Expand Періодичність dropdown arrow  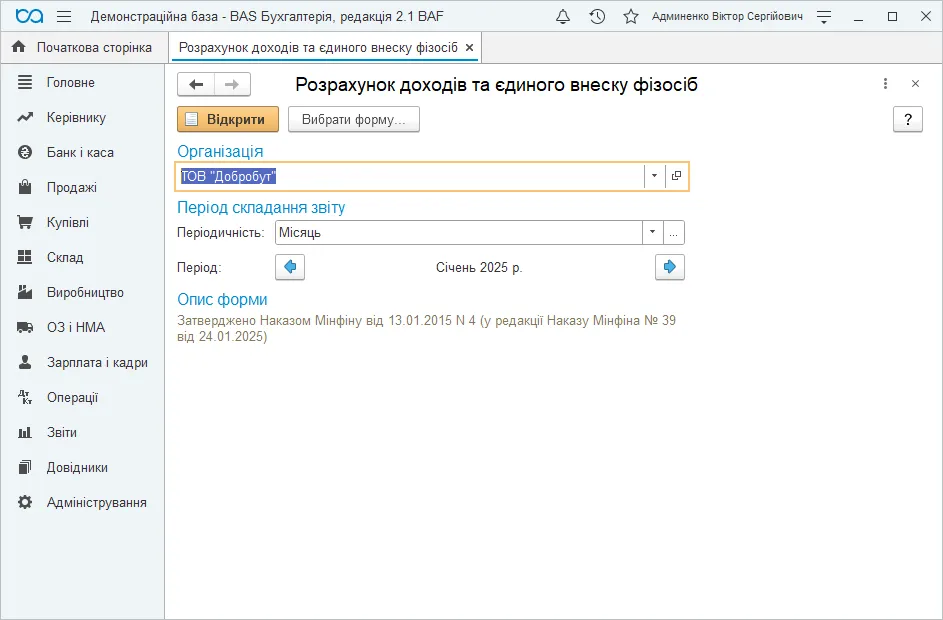[653, 233]
